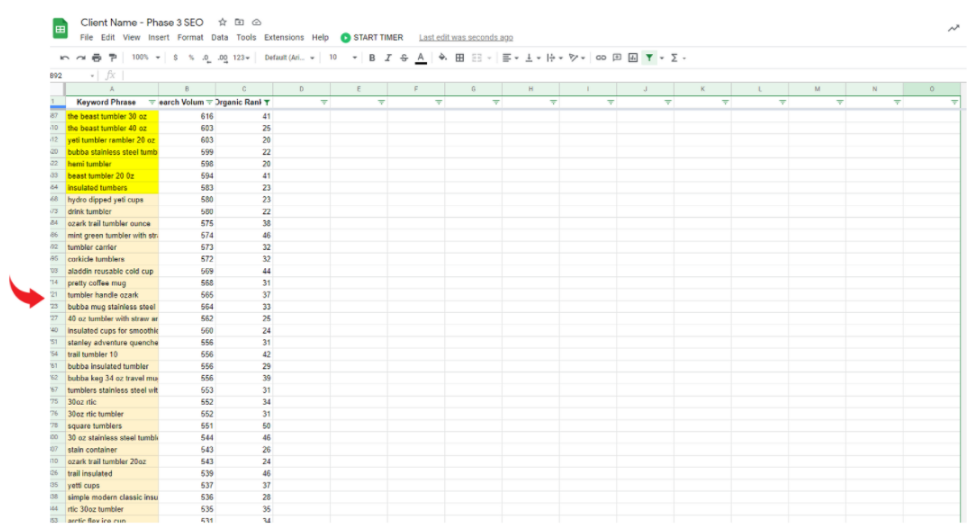The image size is (969, 527).
Task: Star the Client Name document
Action: click(x=222, y=22)
